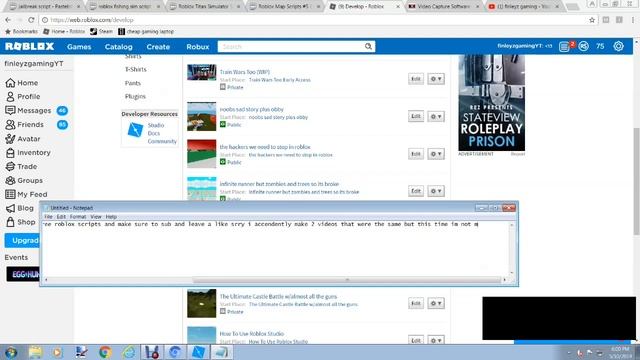Open gear dropdown for Ultimate Castle Battle

tap(436, 303)
